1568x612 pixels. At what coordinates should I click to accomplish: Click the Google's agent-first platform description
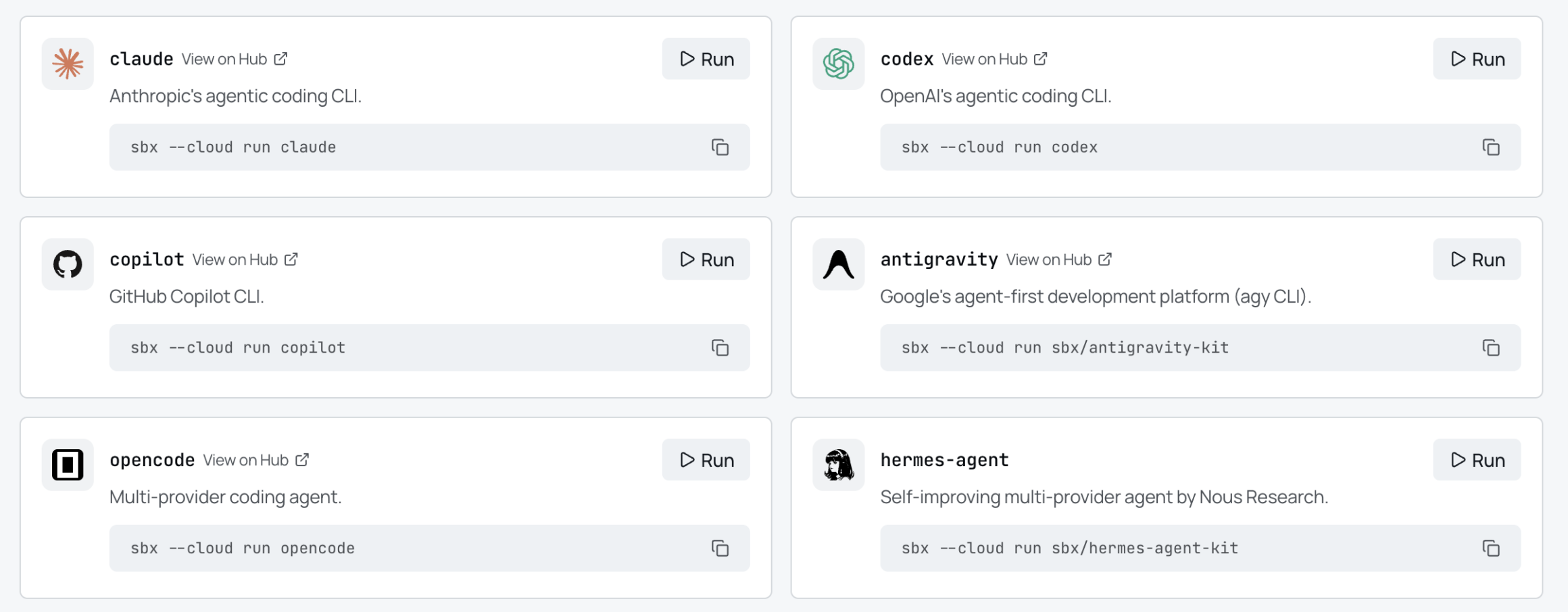1096,297
